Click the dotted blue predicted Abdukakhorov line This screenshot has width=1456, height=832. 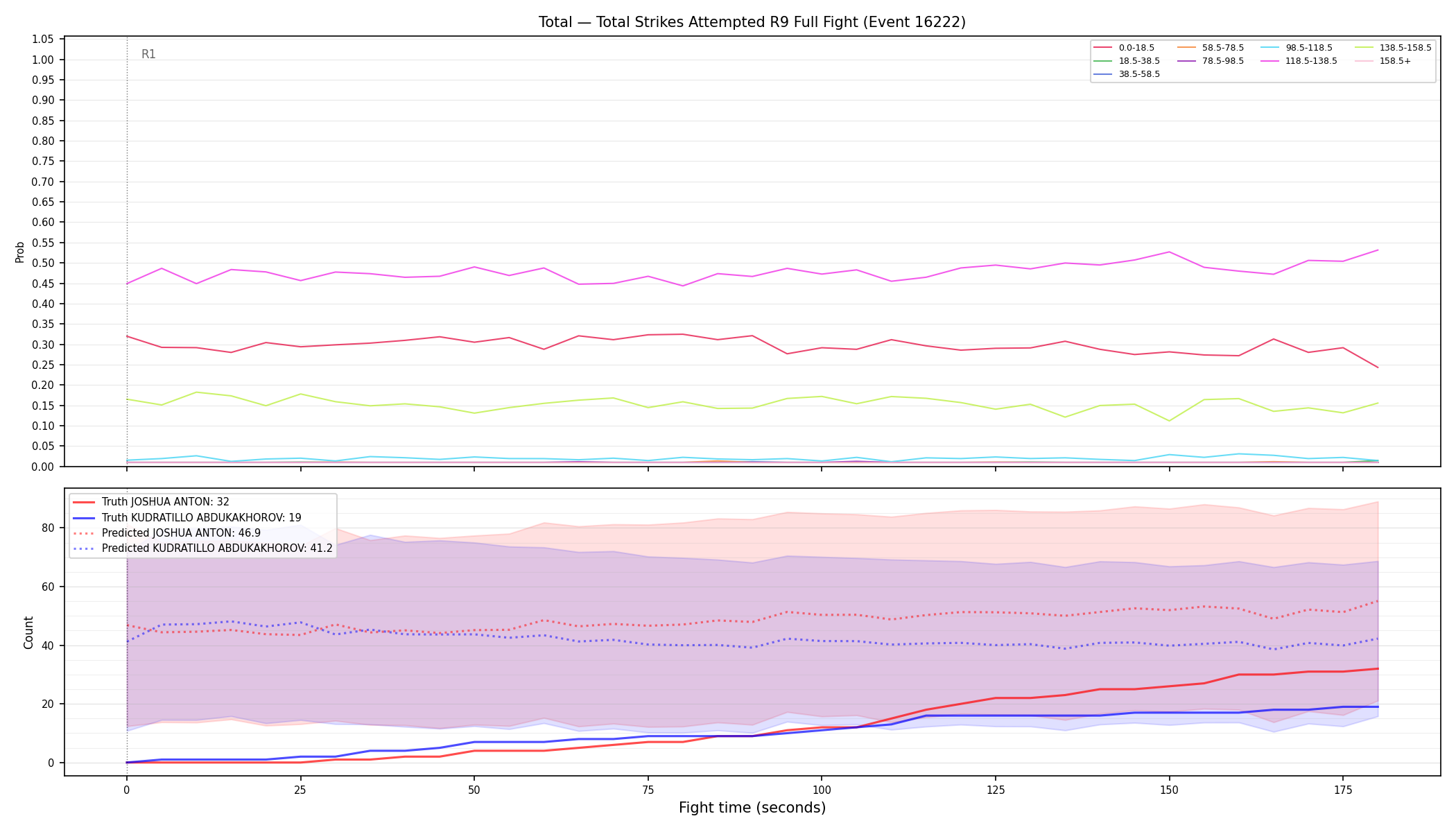point(752,648)
